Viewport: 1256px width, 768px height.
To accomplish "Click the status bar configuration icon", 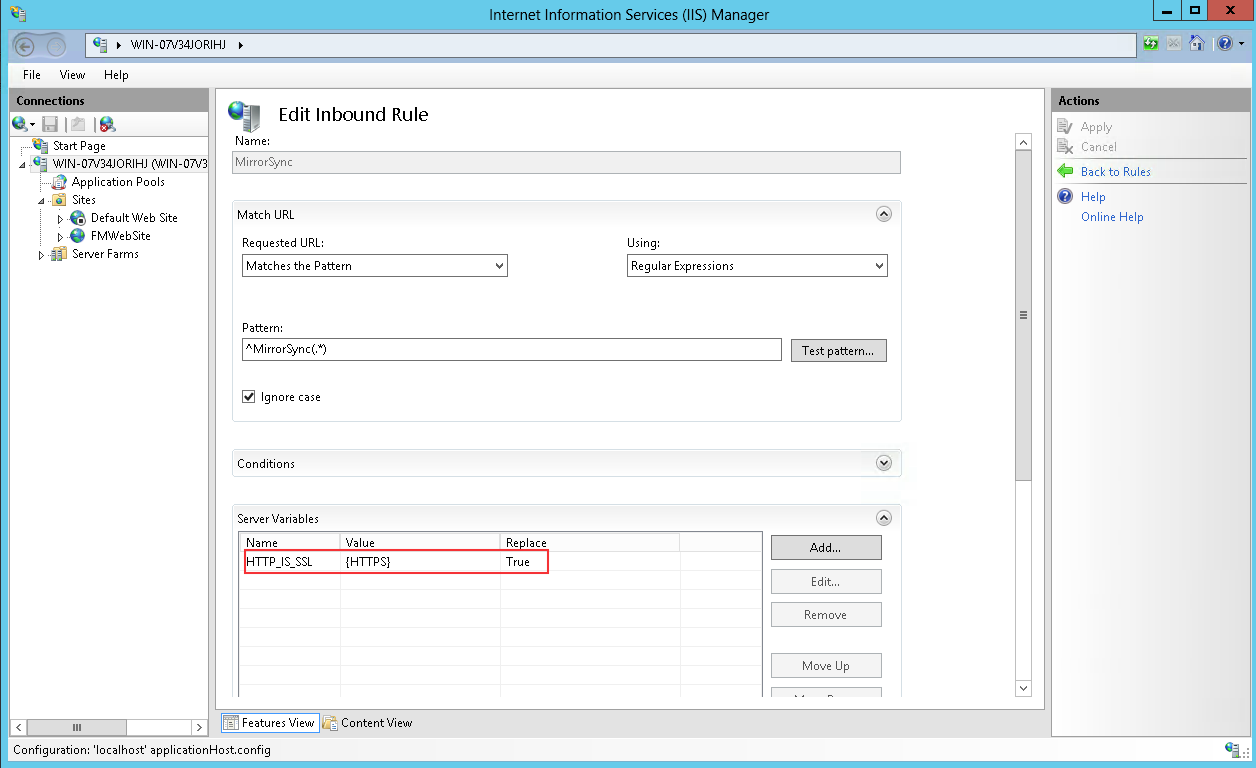I will point(1232,749).
